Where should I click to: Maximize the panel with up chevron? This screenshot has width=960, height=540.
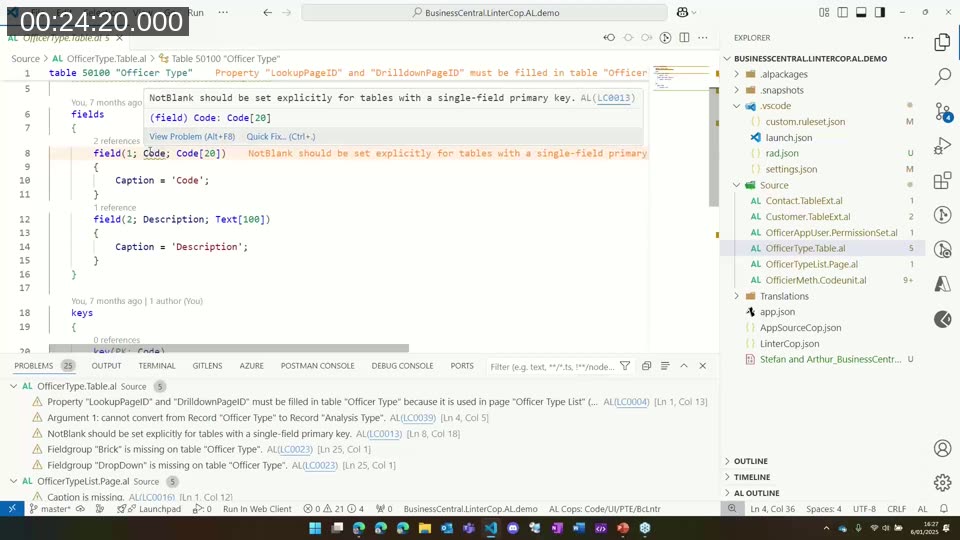(x=684, y=366)
